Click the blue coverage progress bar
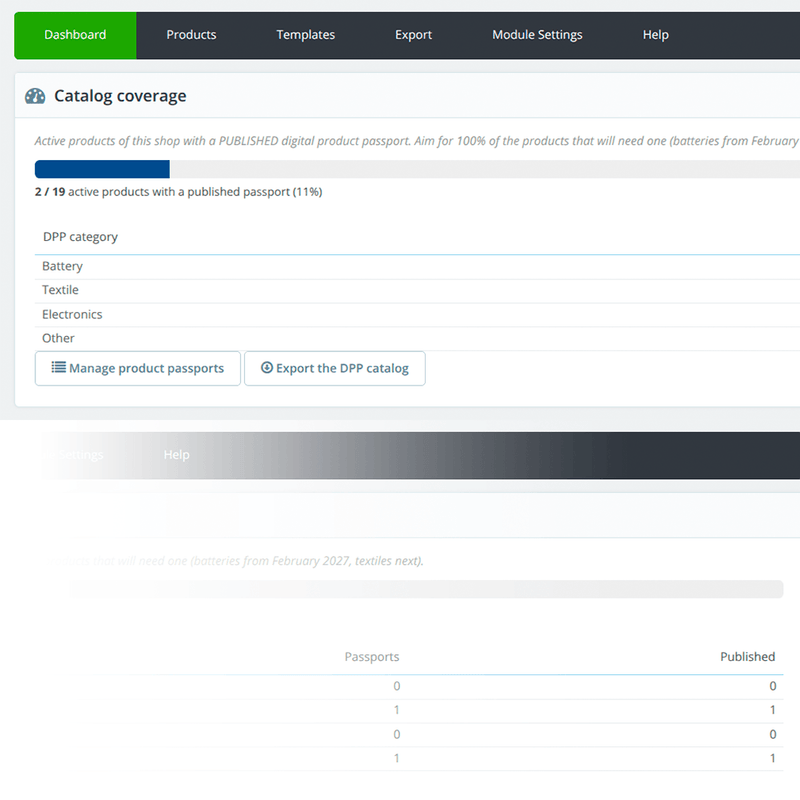 click(x=102, y=169)
